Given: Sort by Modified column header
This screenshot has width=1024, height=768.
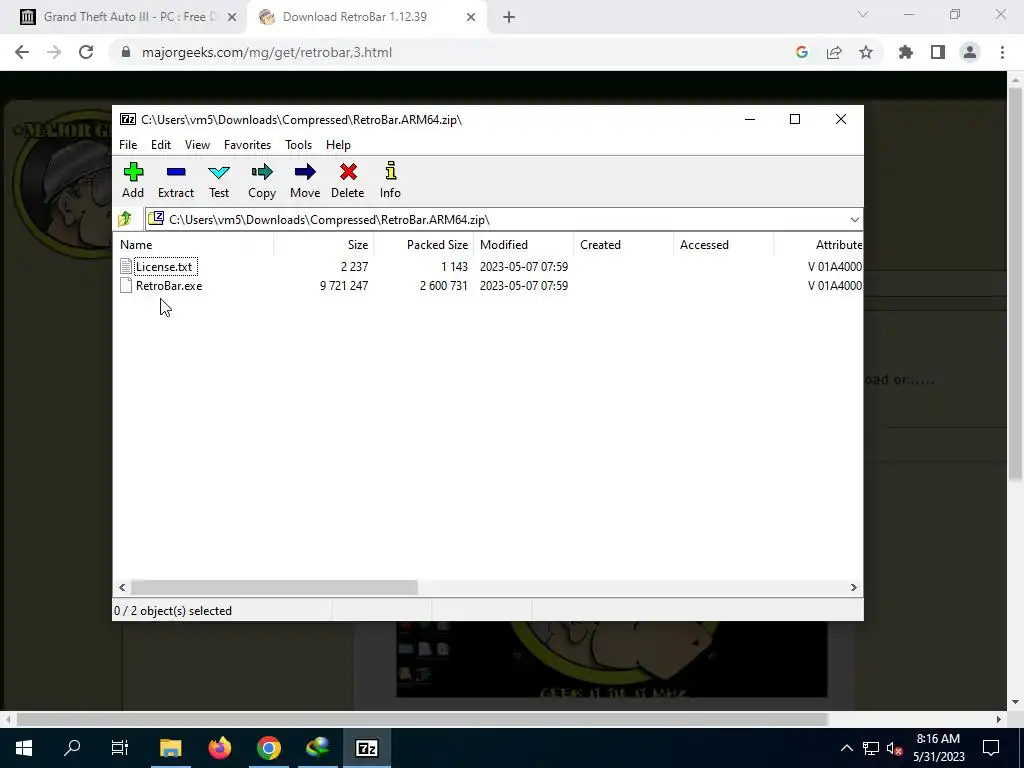Looking at the screenshot, I should 524,245.
